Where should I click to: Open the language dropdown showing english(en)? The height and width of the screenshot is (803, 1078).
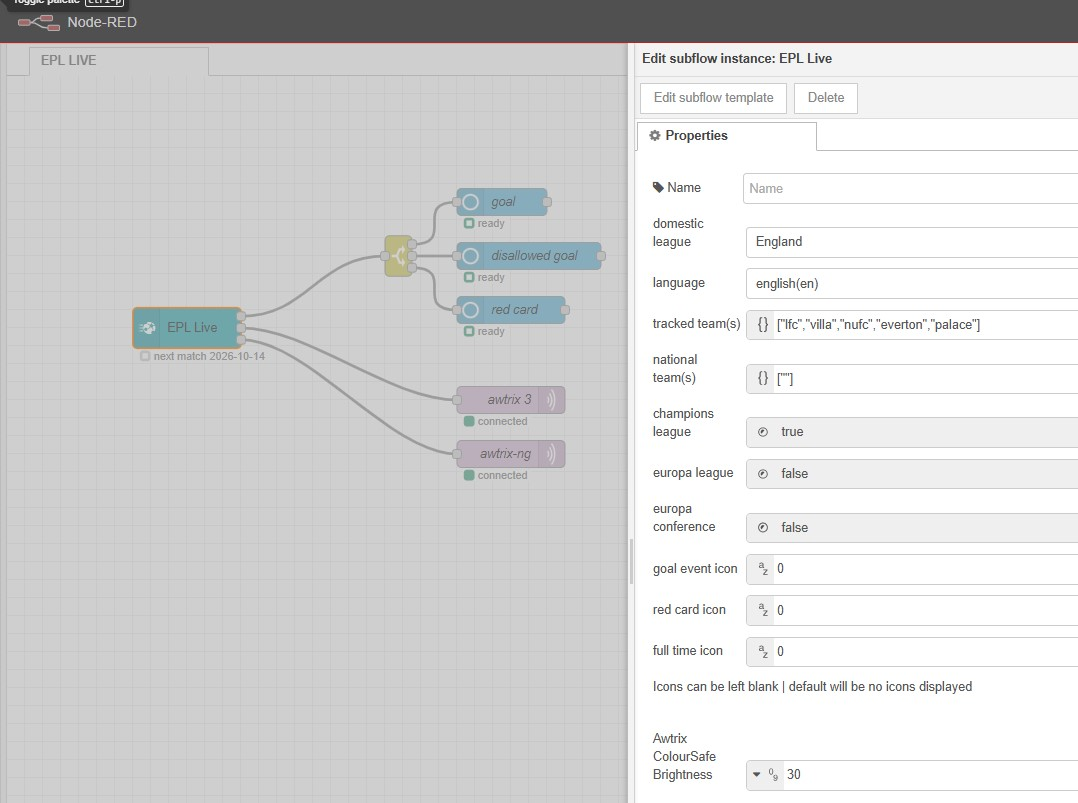[912, 283]
